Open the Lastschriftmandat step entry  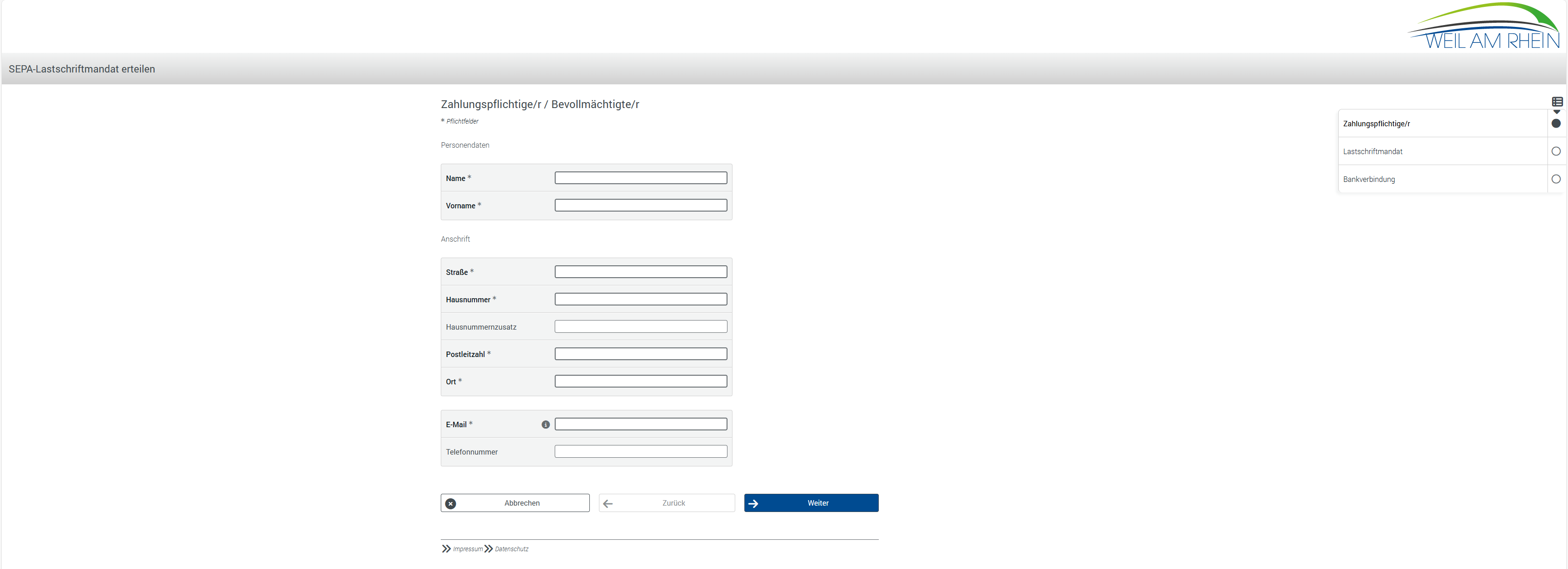[1372, 151]
